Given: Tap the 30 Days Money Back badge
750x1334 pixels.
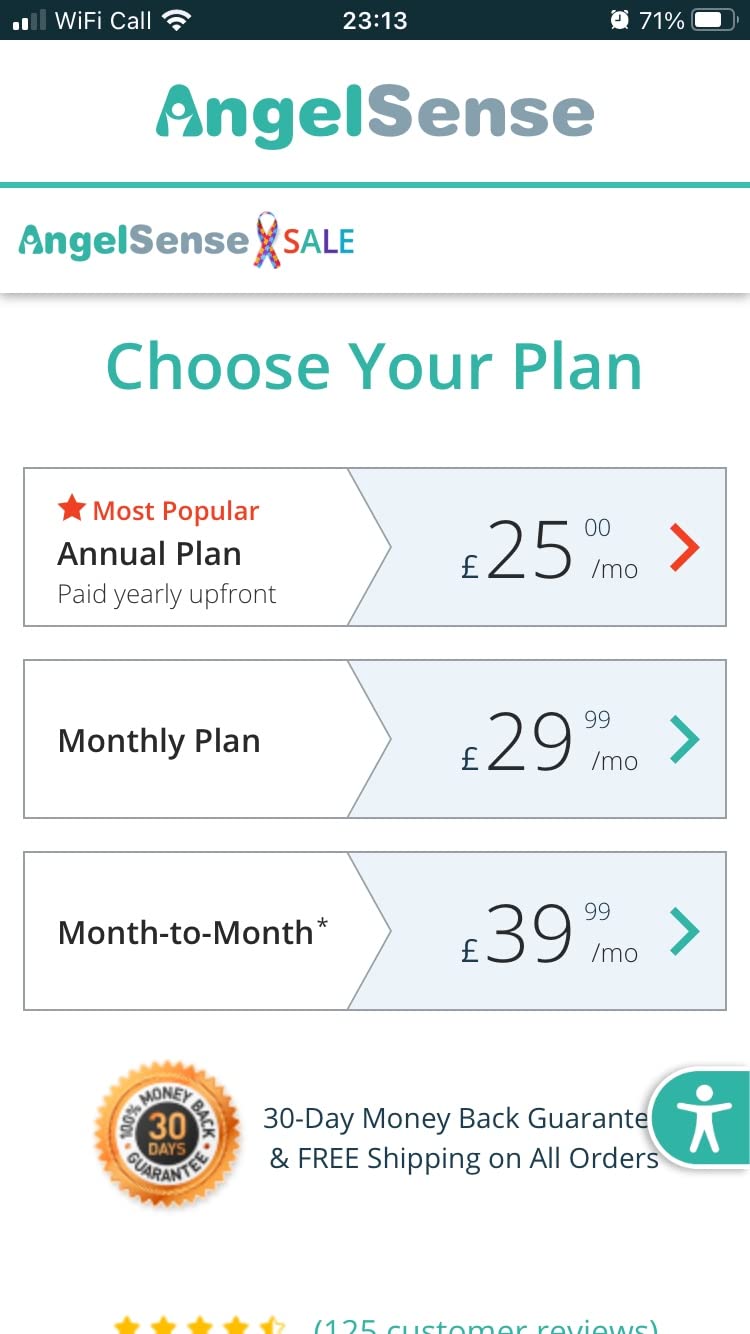Looking at the screenshot, I should [167, 1136].
